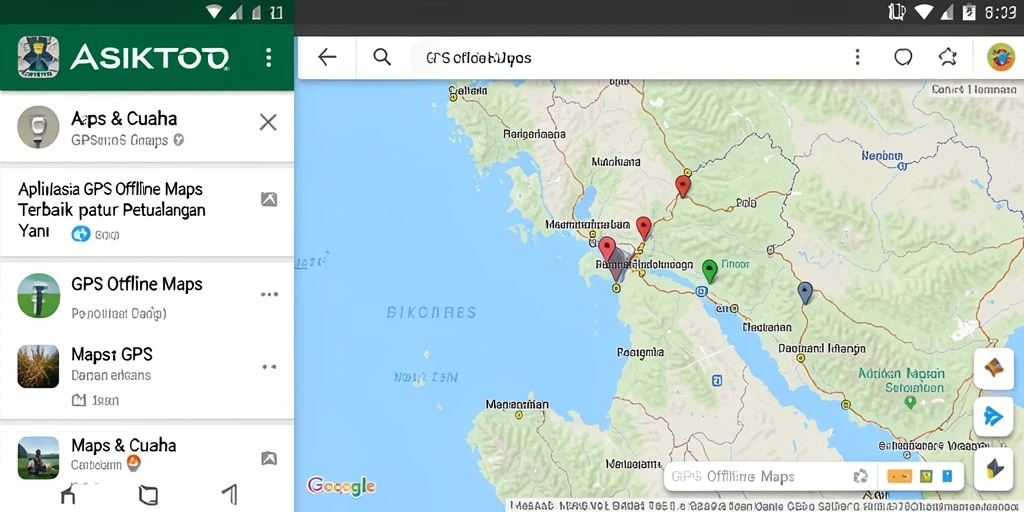Tap the star bookmark icon in toolbar

(x=948, y=57)
